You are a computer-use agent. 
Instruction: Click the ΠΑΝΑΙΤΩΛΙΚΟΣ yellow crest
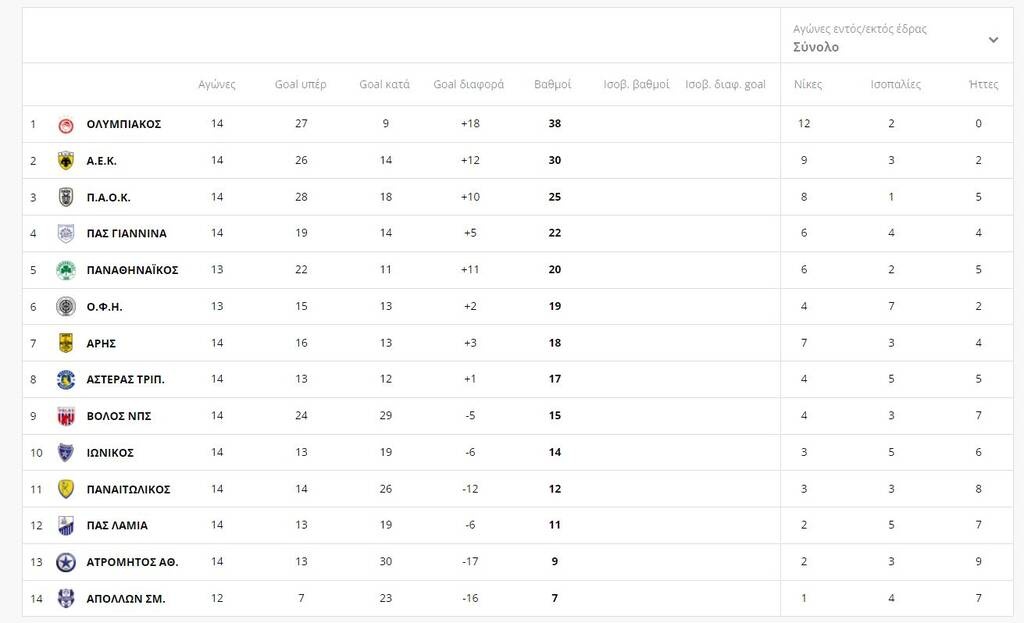[x=66, y=489]
